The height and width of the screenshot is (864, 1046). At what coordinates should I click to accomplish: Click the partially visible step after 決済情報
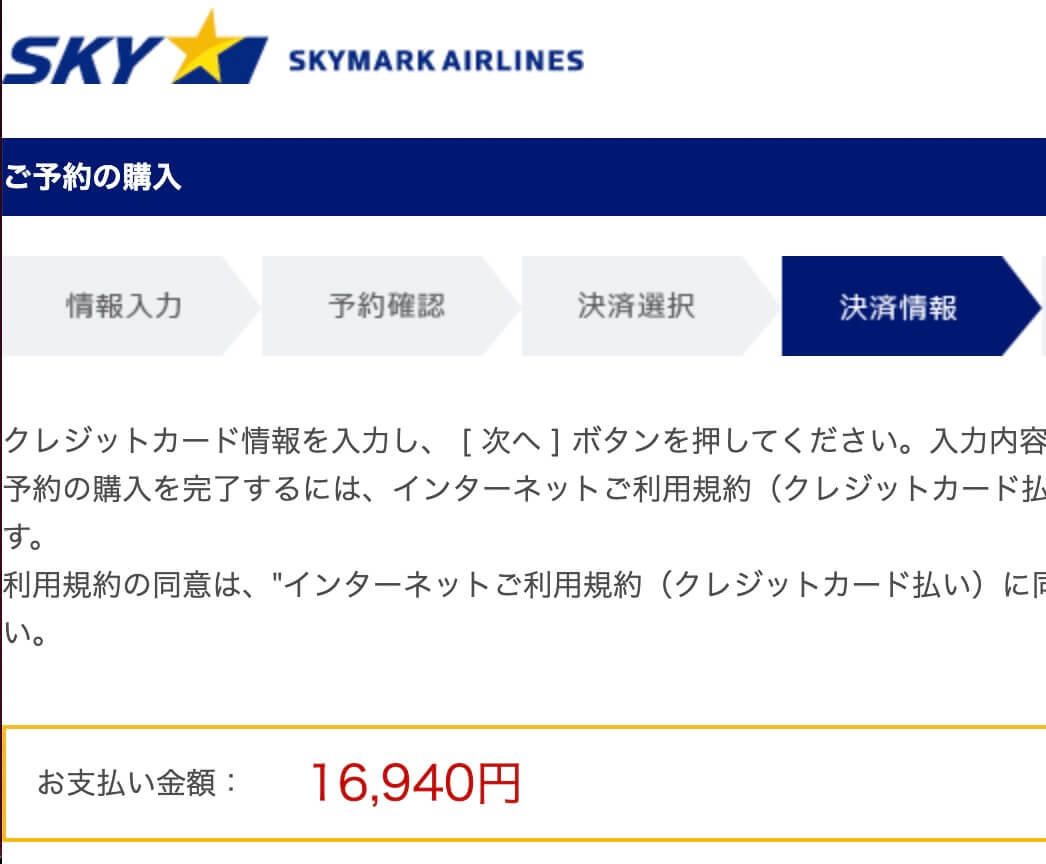[1043, 306]
